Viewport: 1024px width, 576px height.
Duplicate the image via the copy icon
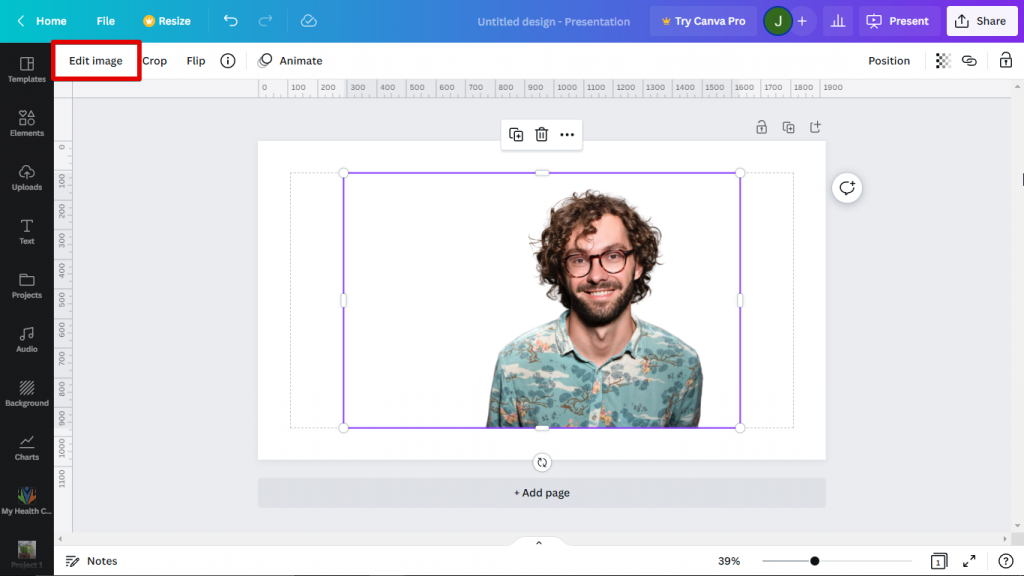(x=515, y=134)
